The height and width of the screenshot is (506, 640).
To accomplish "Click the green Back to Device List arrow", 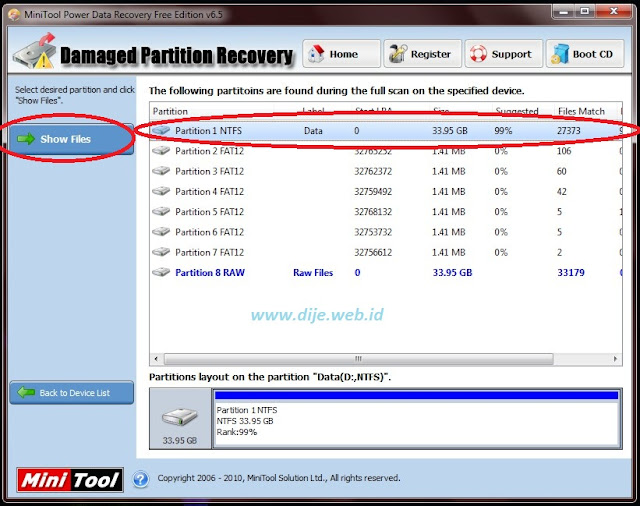I will pos(26,393).
